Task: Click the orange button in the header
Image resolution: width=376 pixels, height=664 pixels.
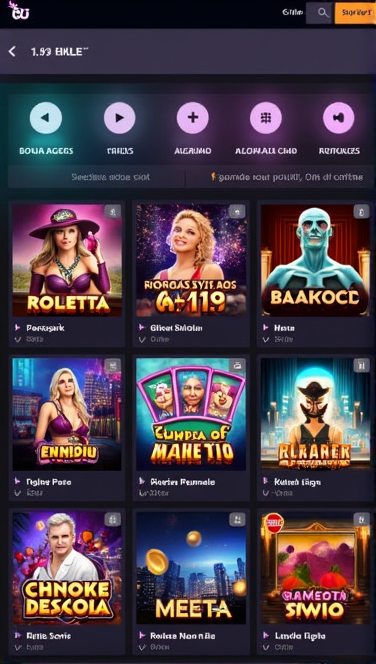Action: [355, 13]
